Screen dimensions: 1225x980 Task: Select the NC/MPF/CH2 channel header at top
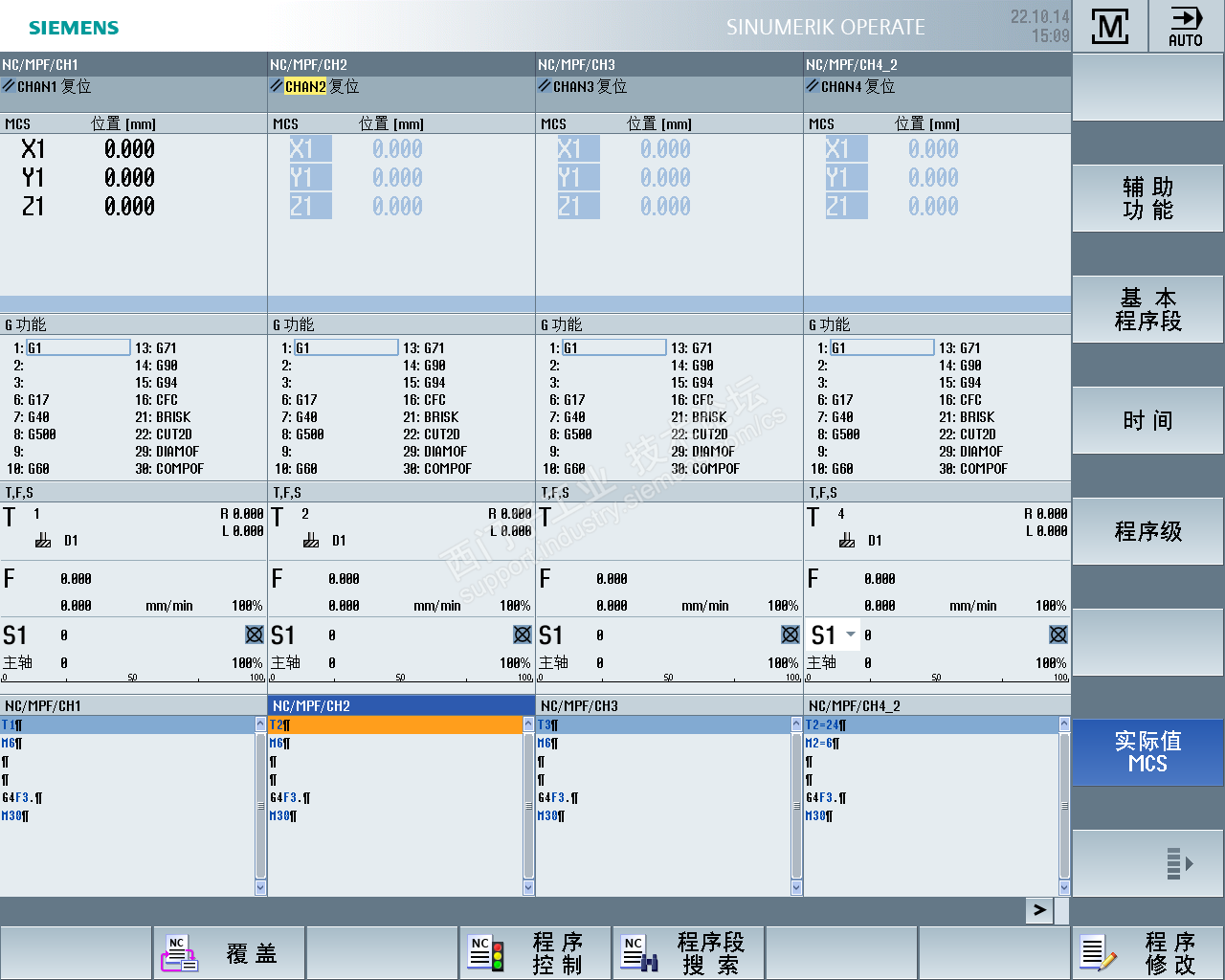tap(401, 64)
